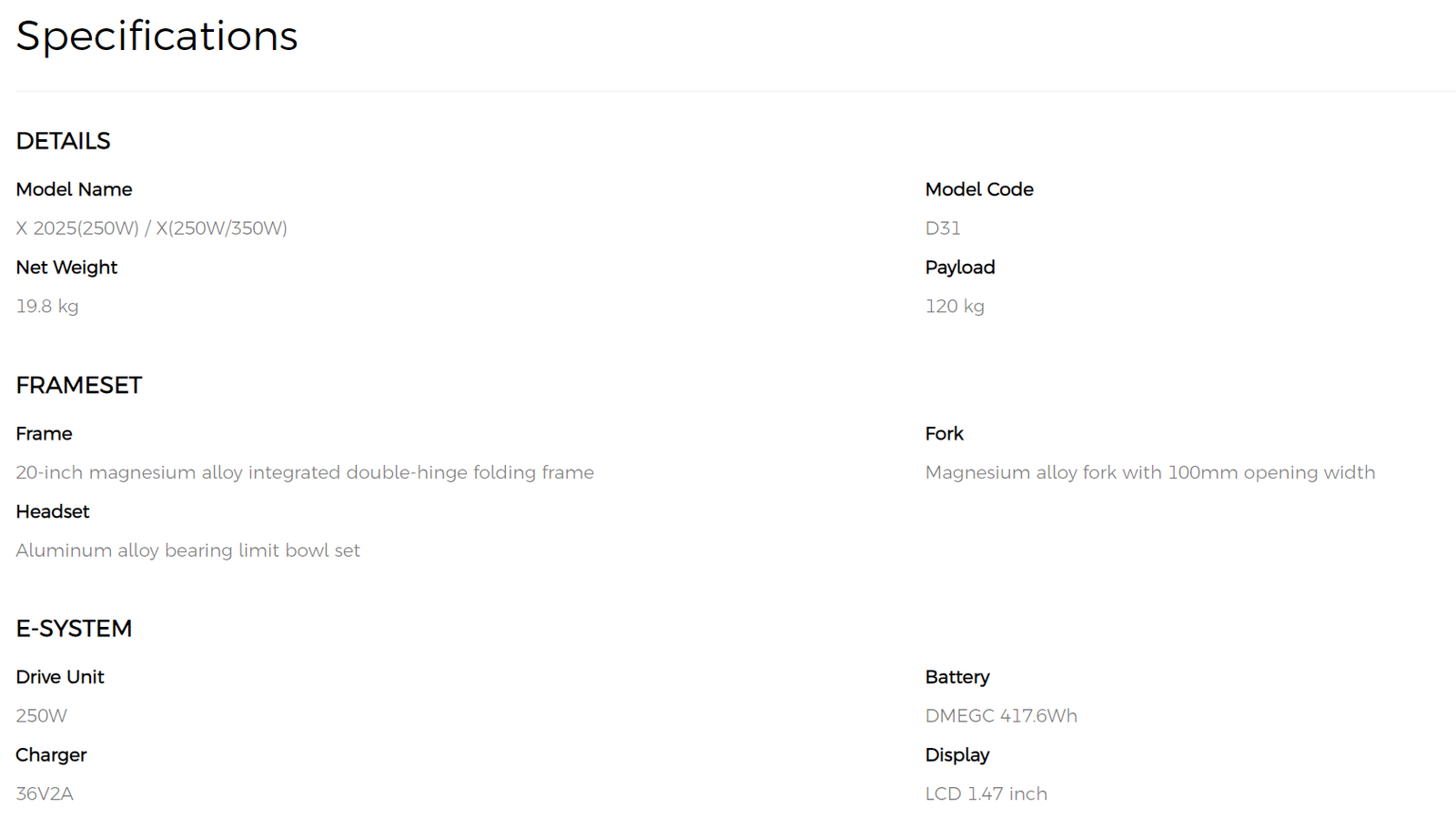
Task: Select the 120 kg payload value
Action: tap(955, 307)
